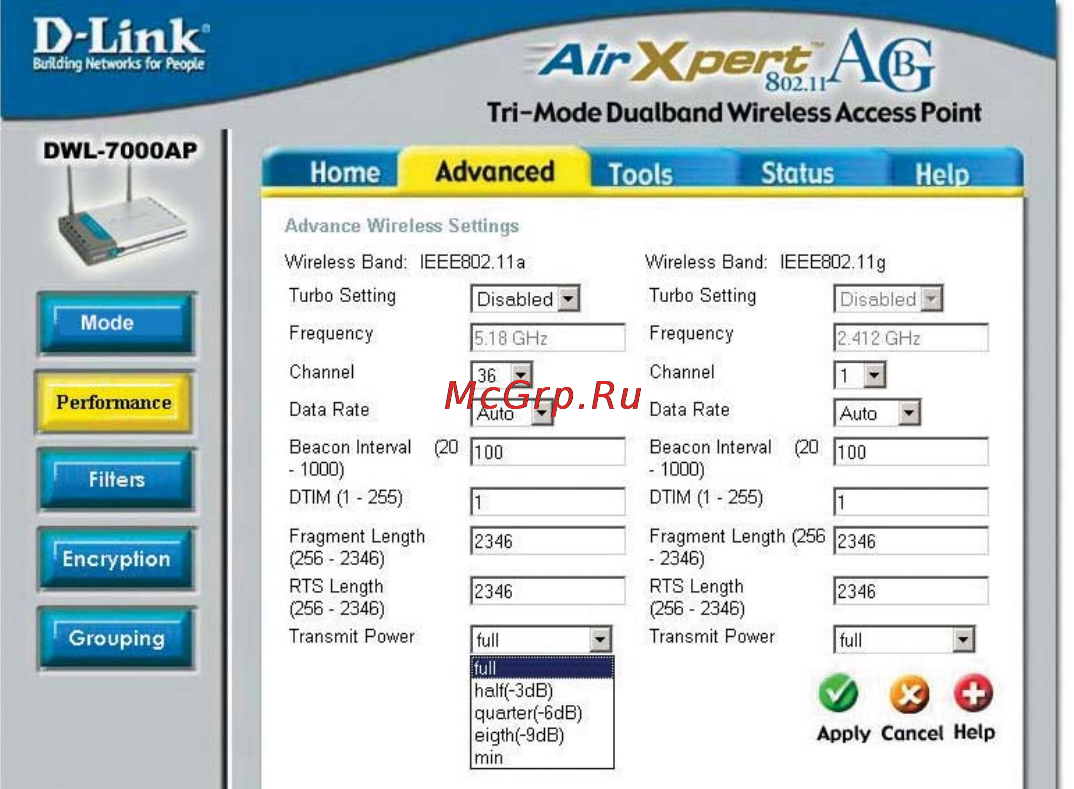Viewport: 1074px width, 789px height.
Task: Click the 5.18 GHz frequency field
Action: coord(548,338)
